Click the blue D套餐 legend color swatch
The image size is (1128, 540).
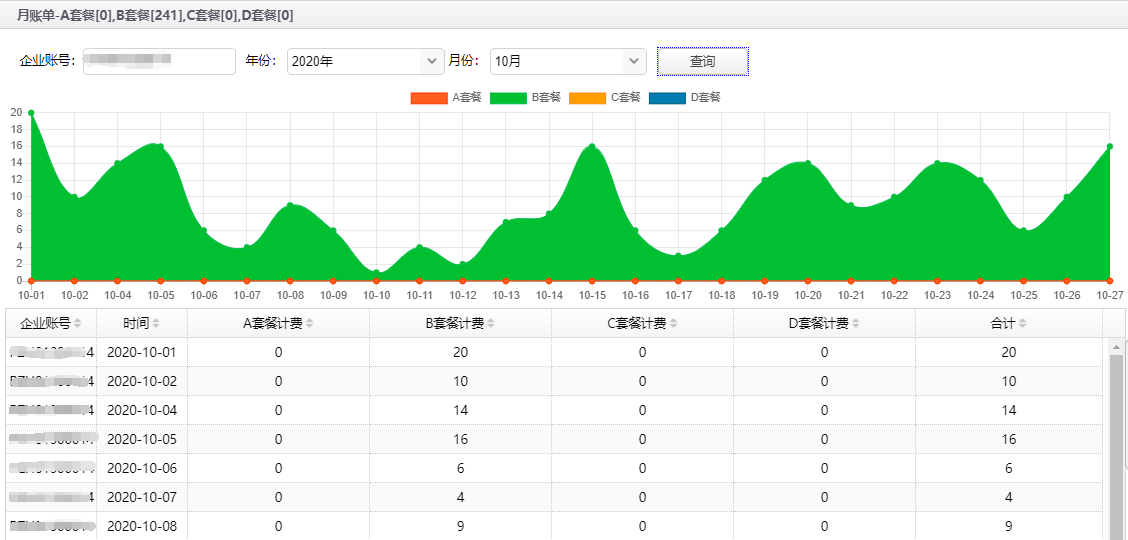[x=667, y=98]
